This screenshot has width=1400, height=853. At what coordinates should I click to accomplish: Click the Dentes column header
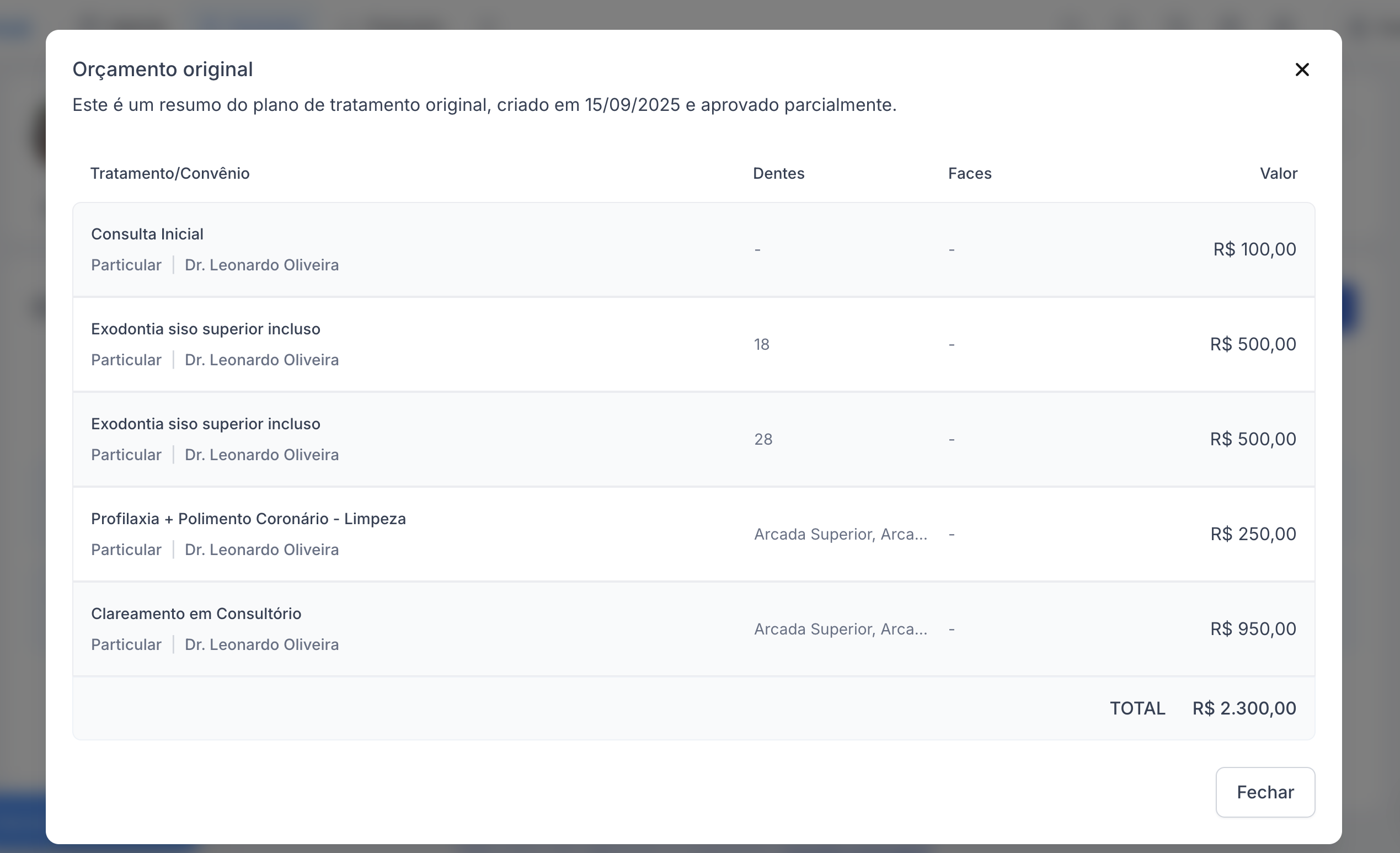pos(778,173)
